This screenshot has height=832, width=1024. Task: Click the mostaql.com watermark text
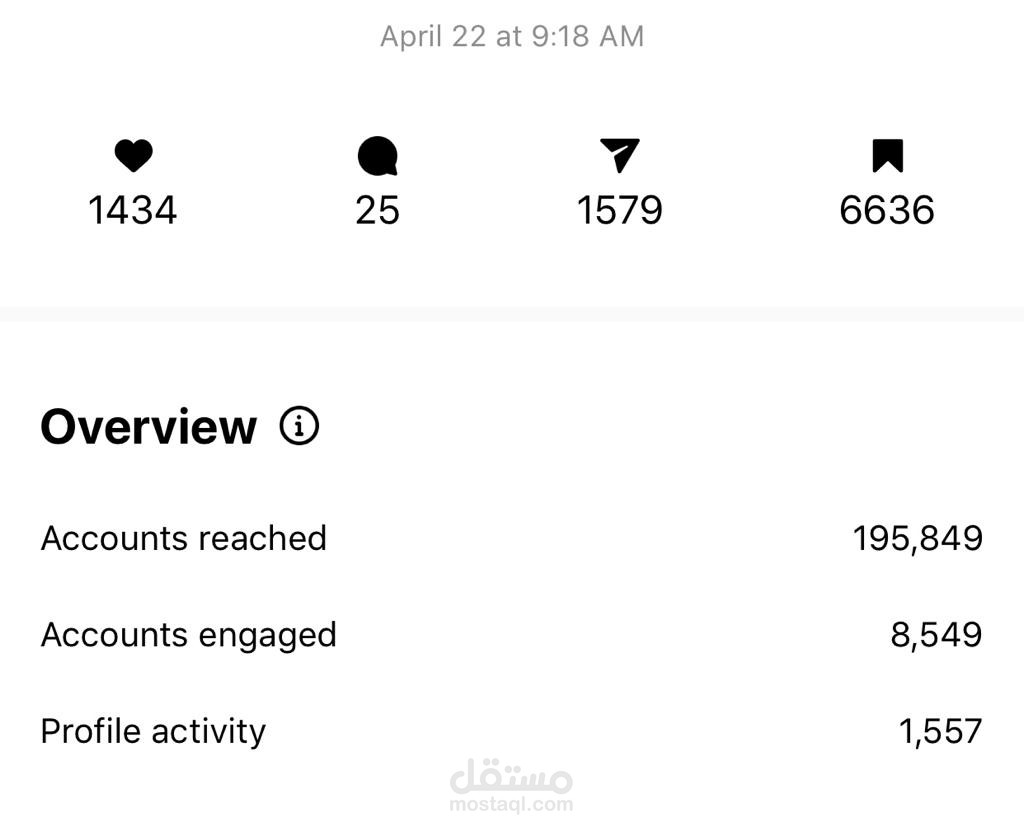(511, 803)
